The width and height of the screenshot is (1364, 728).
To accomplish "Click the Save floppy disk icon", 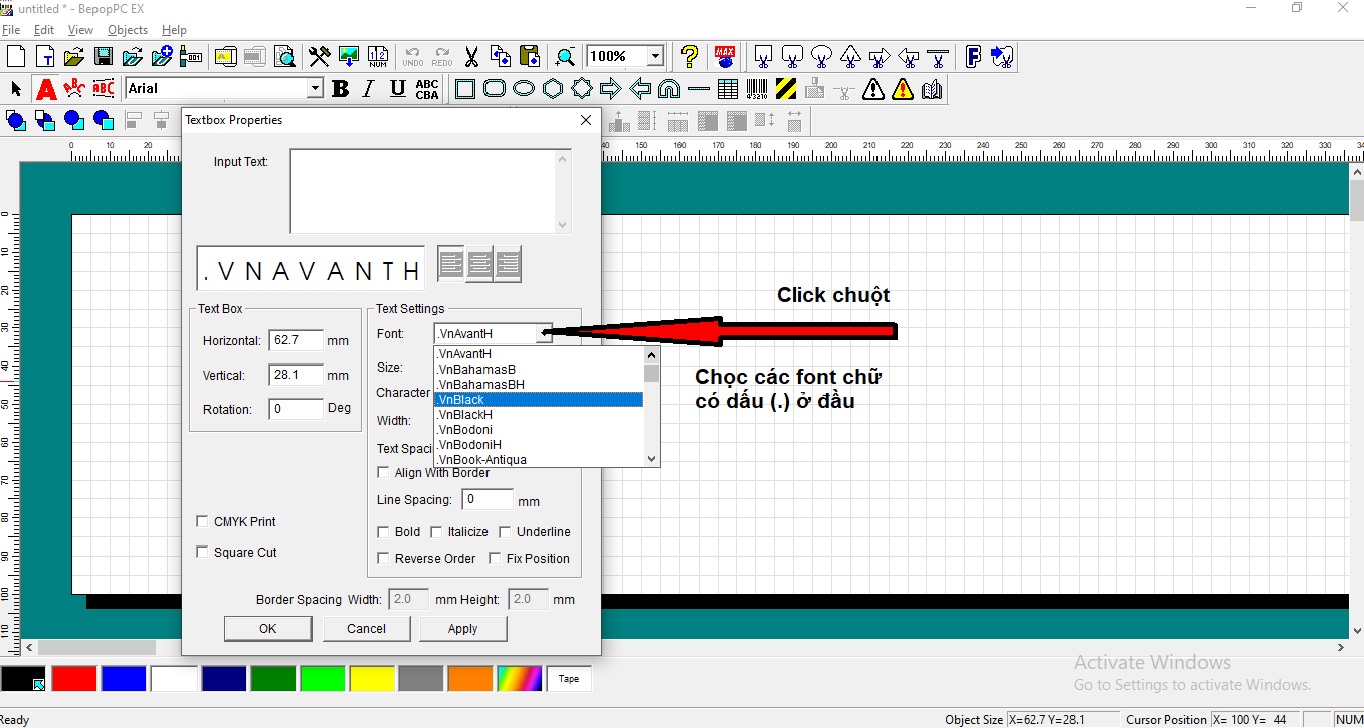I will click(103, 56).
